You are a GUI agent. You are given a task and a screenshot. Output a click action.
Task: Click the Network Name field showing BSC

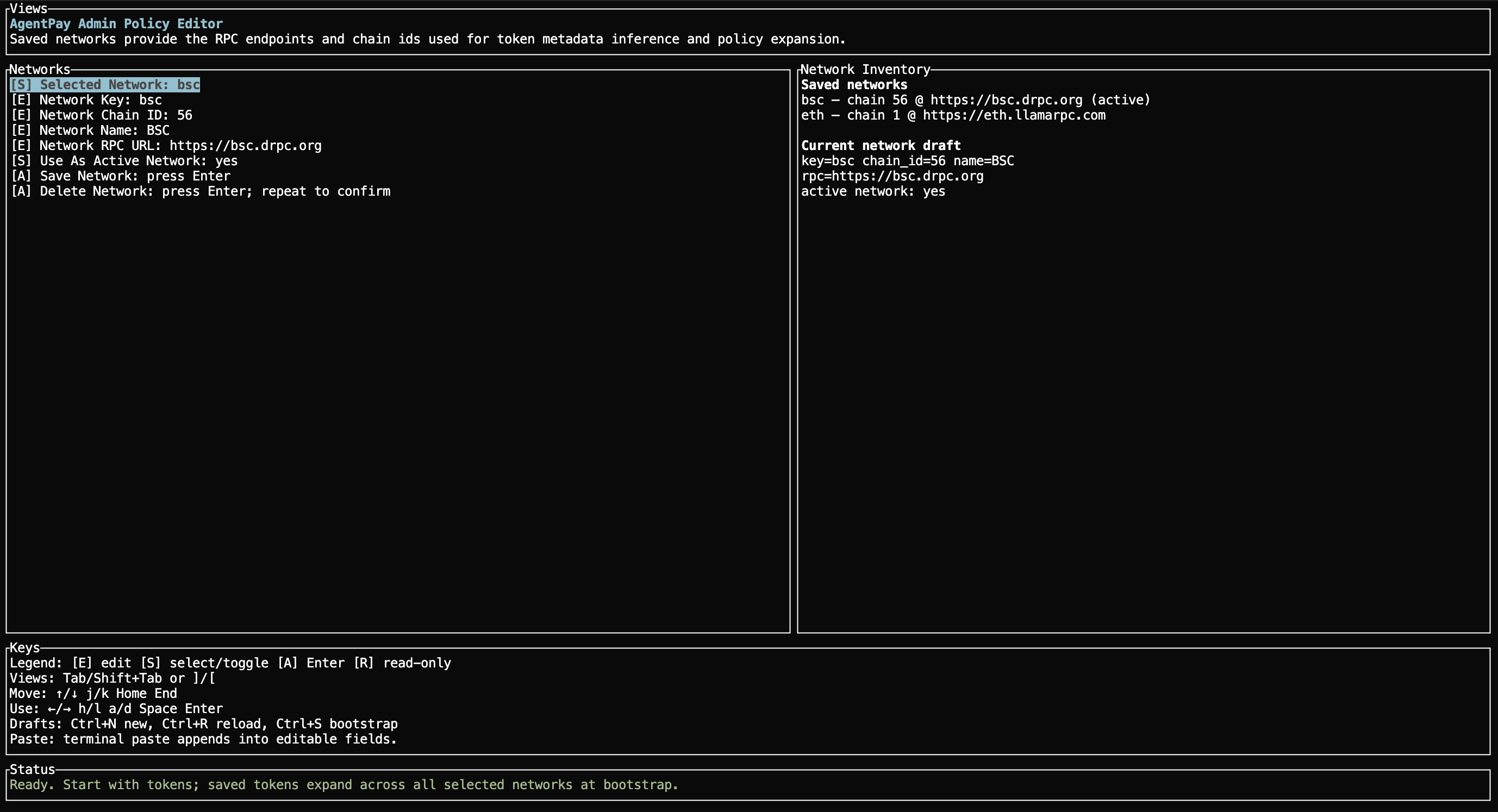click(x=90, y=130)
